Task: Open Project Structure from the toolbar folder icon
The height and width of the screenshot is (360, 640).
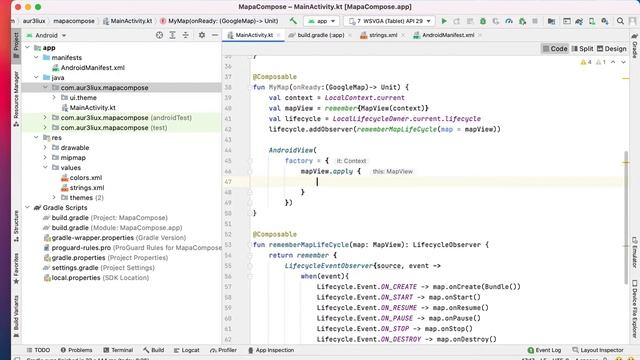Action: (x=551, y=21)
